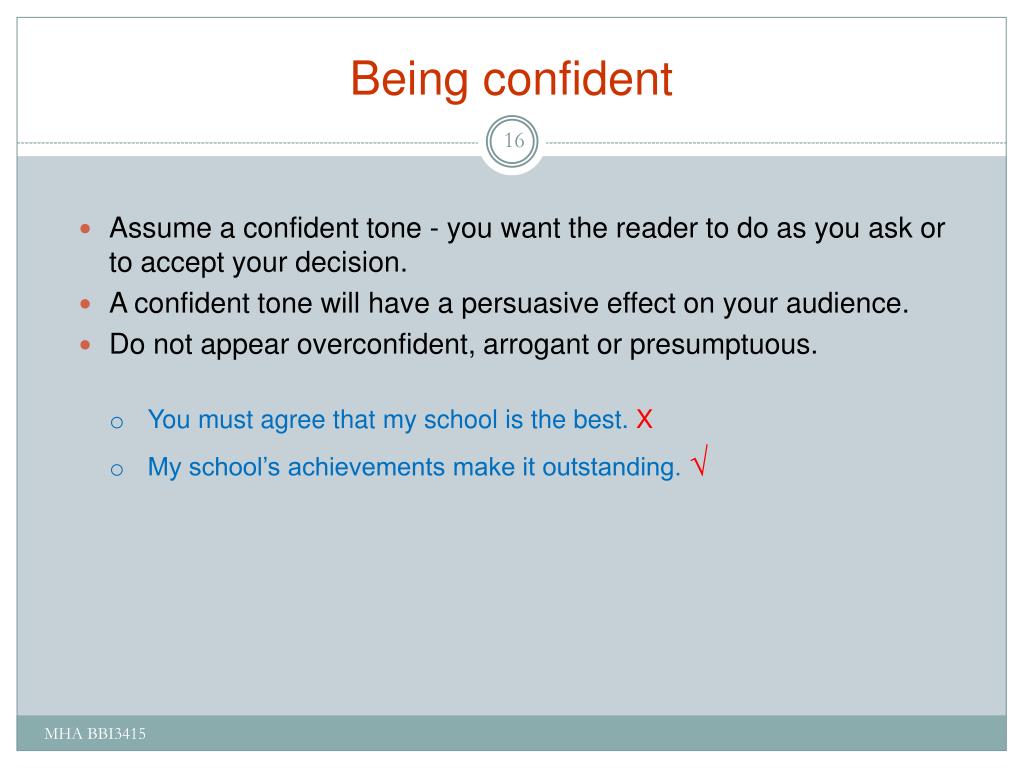Click the orange bullet before 'Assume a confident tone'
The height and width of the screenshot is (768, 1024).
pos(85,229)
